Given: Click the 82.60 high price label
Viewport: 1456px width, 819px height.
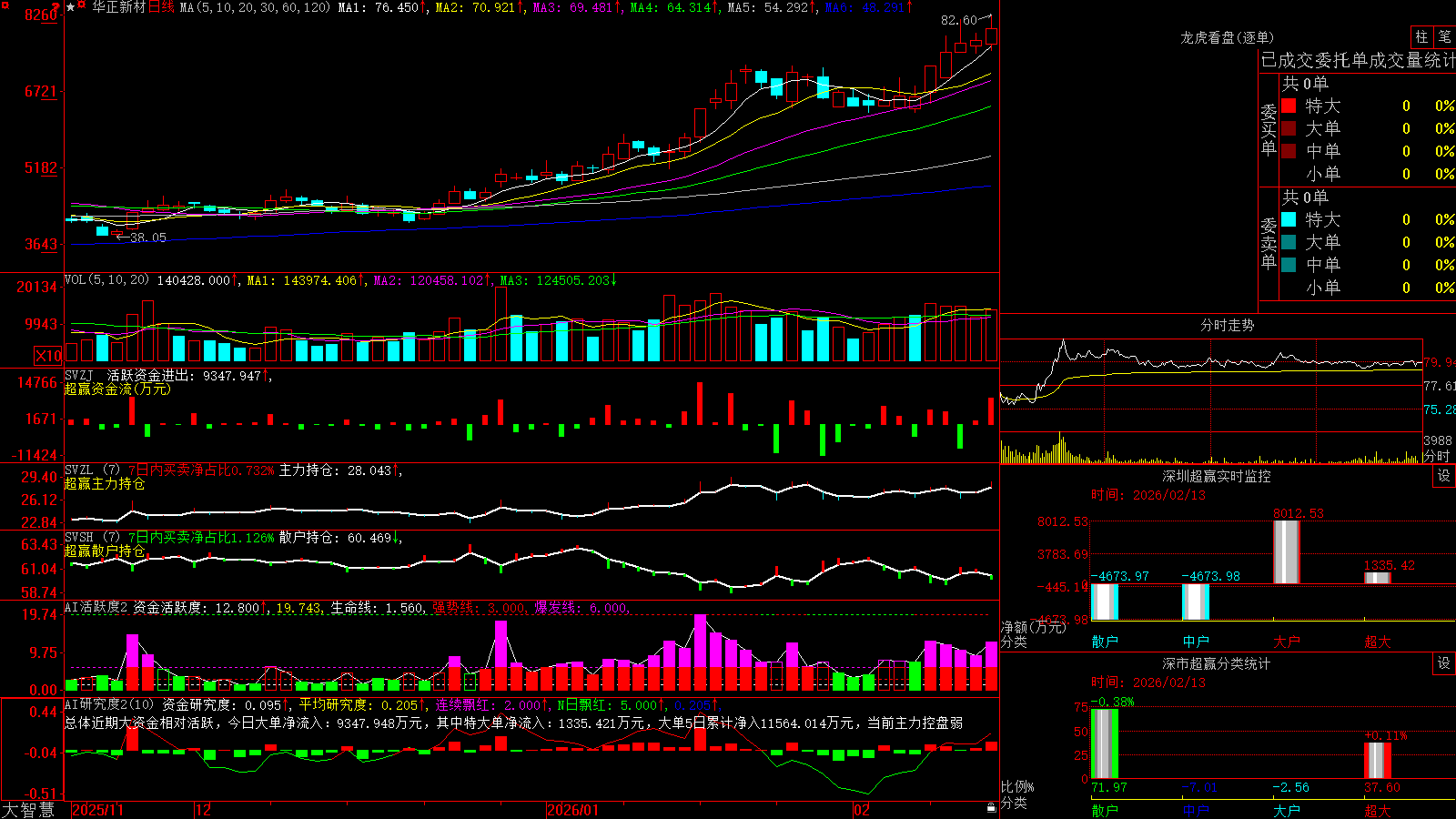Looking at the screenshot, I should 959,20.
